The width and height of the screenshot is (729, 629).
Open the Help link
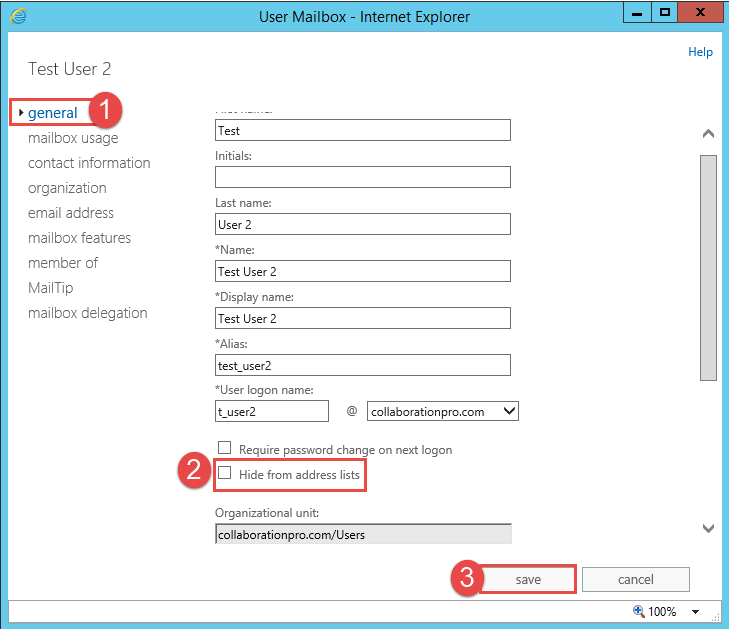point(700,52)
